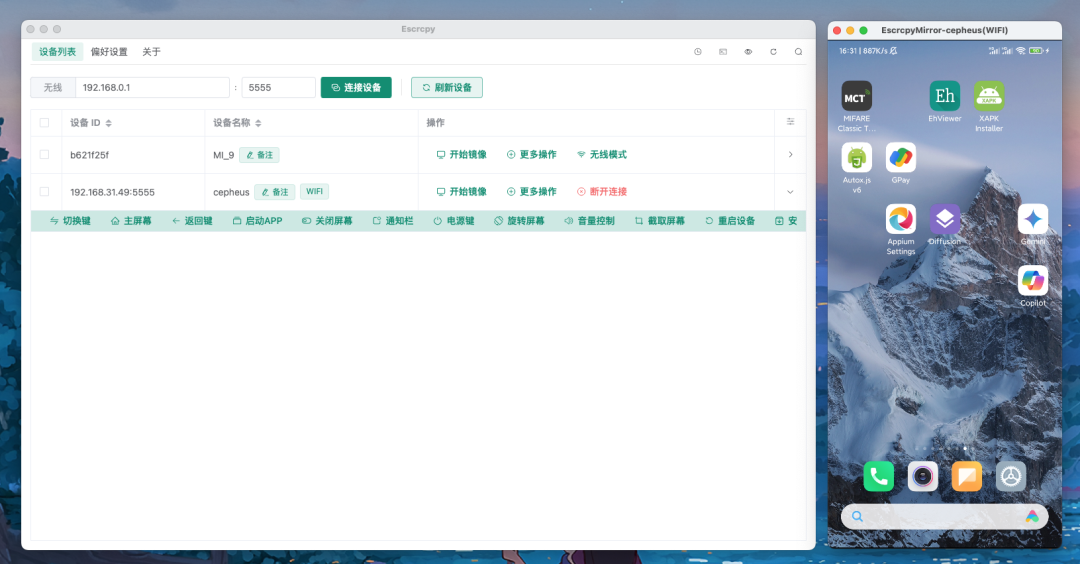Open the XAPK Installer app

[989, 97]
